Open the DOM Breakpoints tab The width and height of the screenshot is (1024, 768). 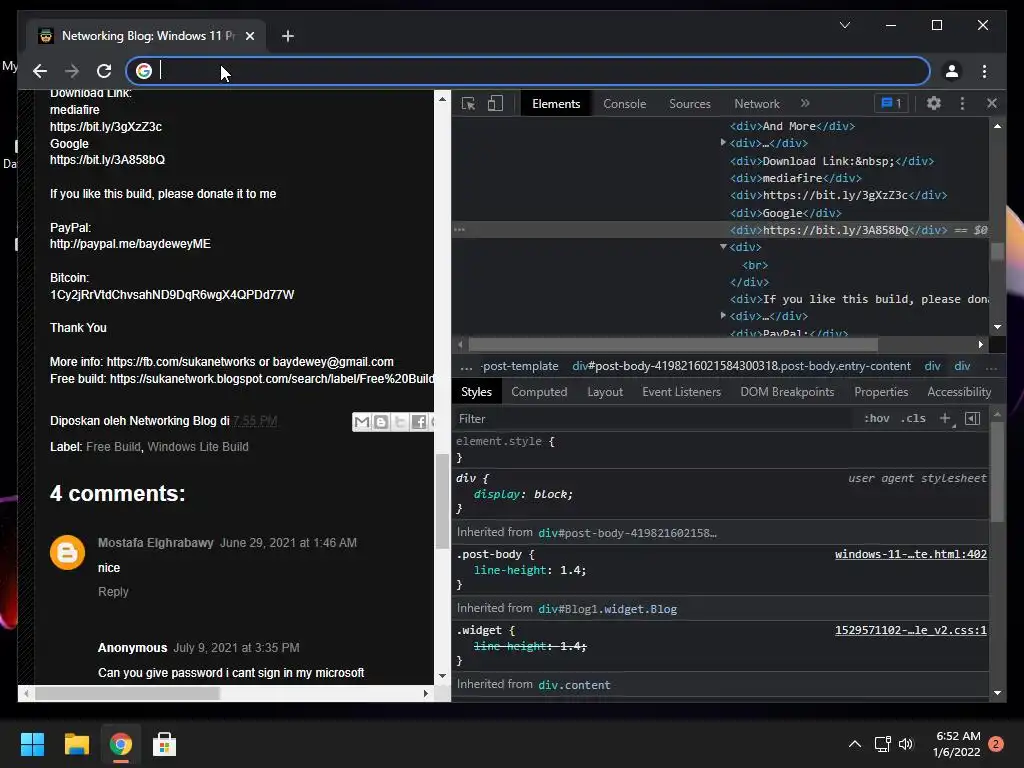(787, 392)
